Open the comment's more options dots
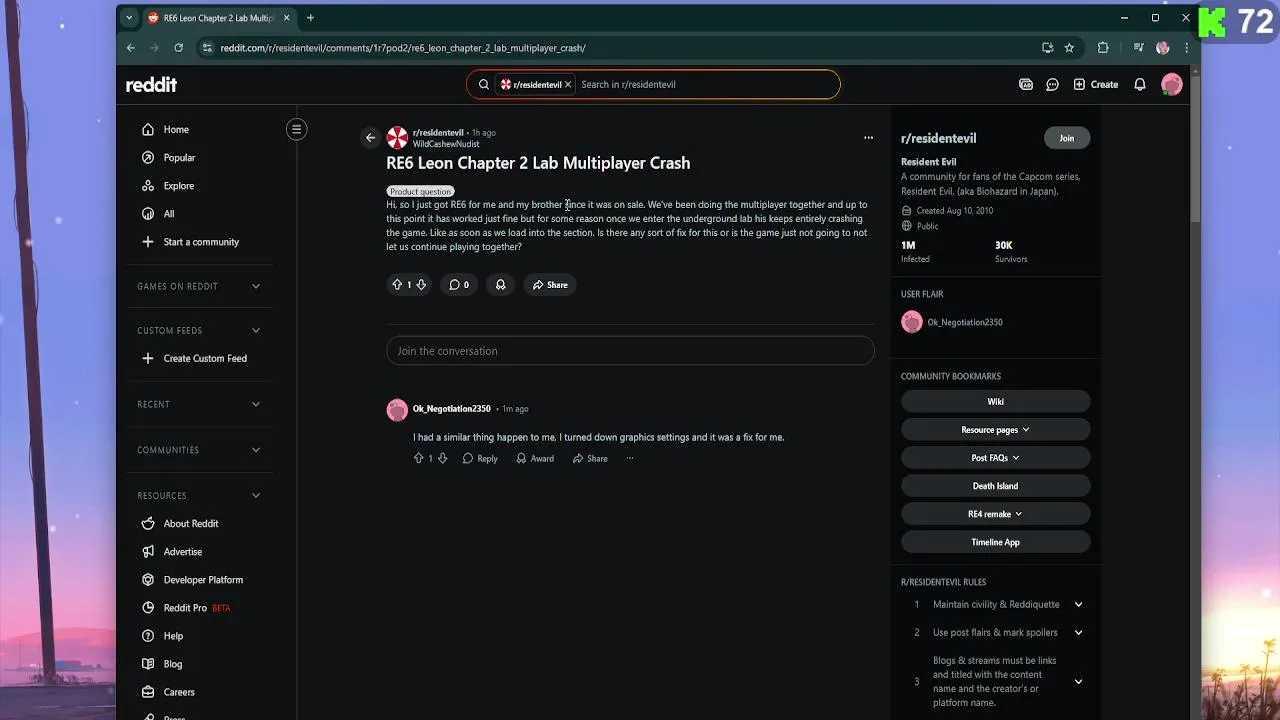 (x=630, y=458)
